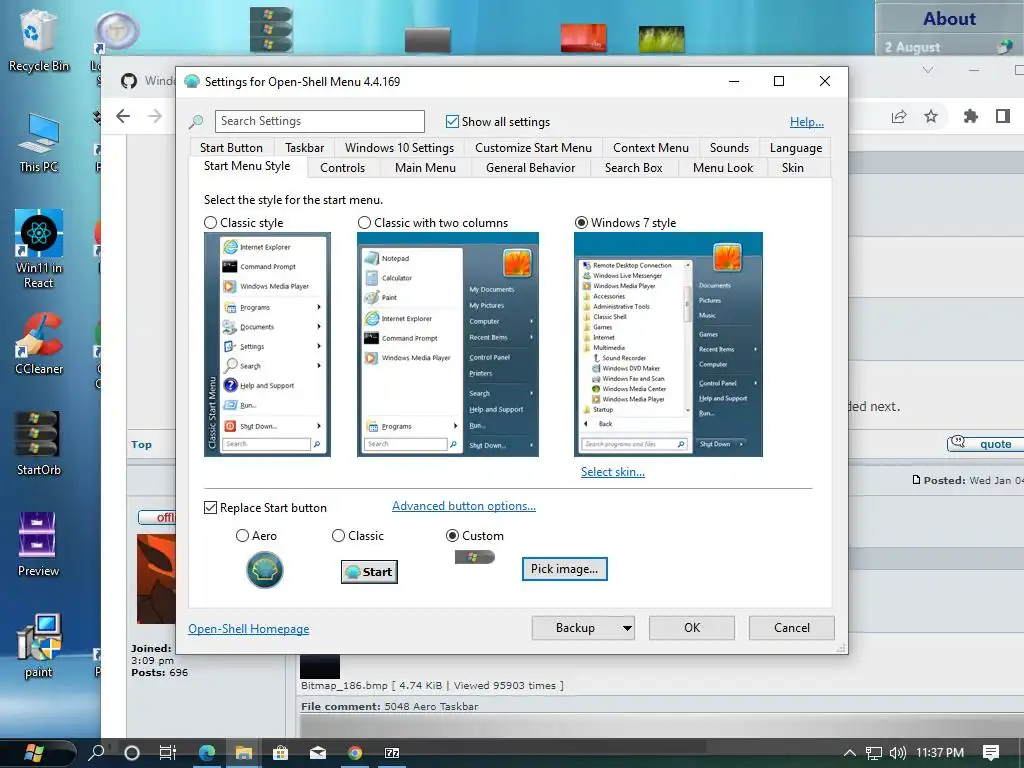Open browser extensions puzzle icon

(970, 116)
